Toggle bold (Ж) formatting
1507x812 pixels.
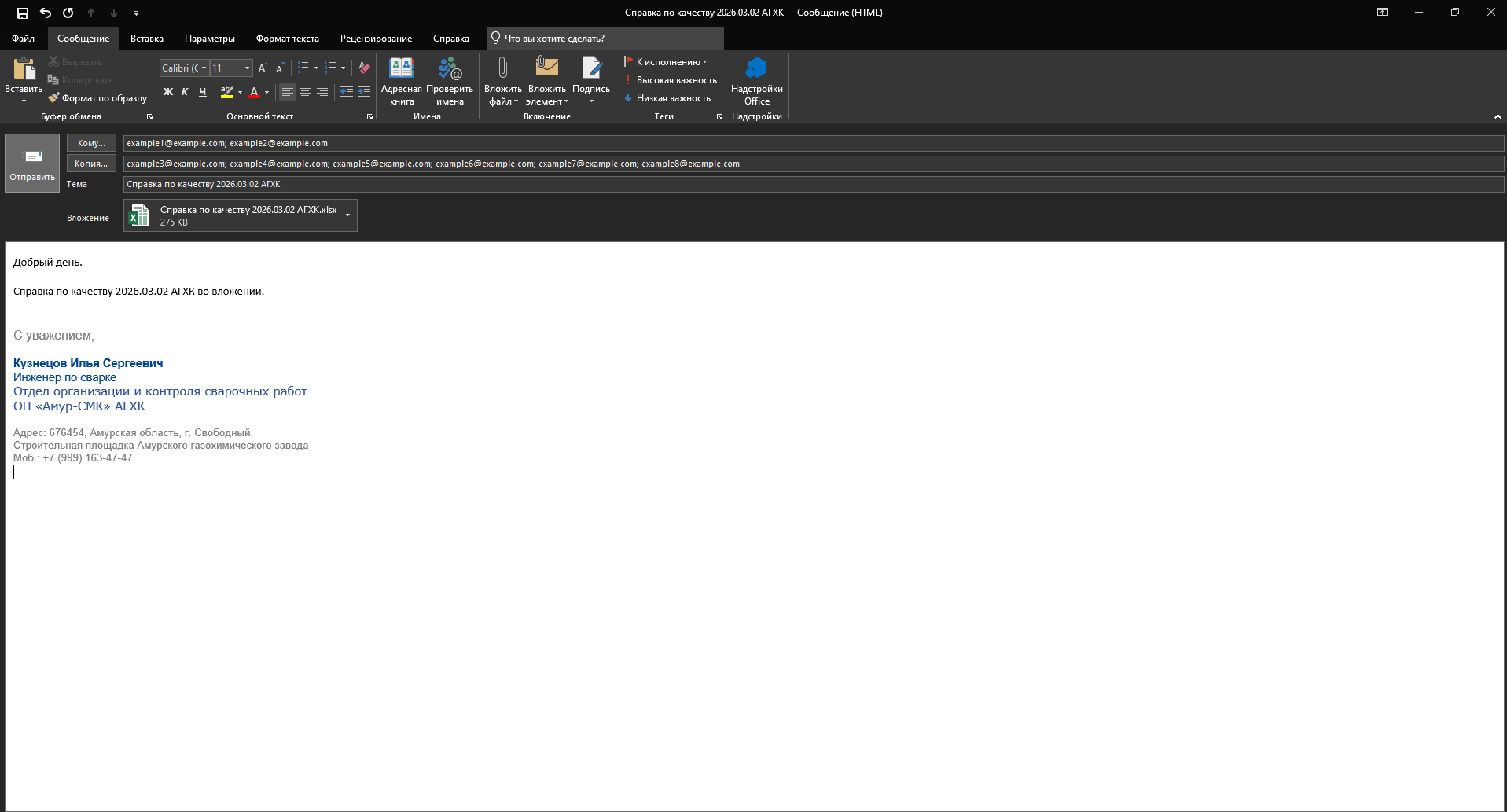click(x=167, y=92)
